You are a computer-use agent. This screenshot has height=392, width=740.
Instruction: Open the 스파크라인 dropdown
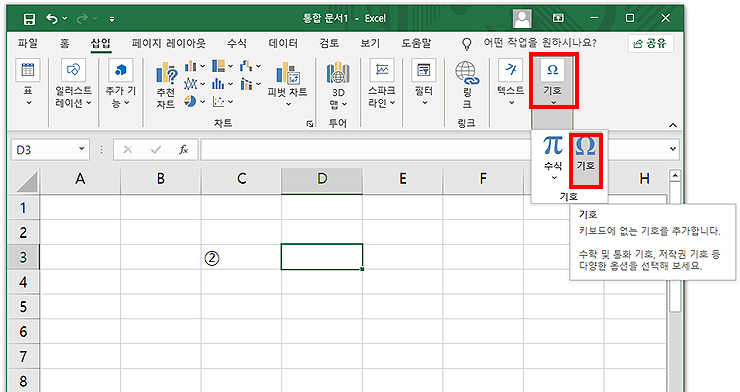click(x=381, y=83)
